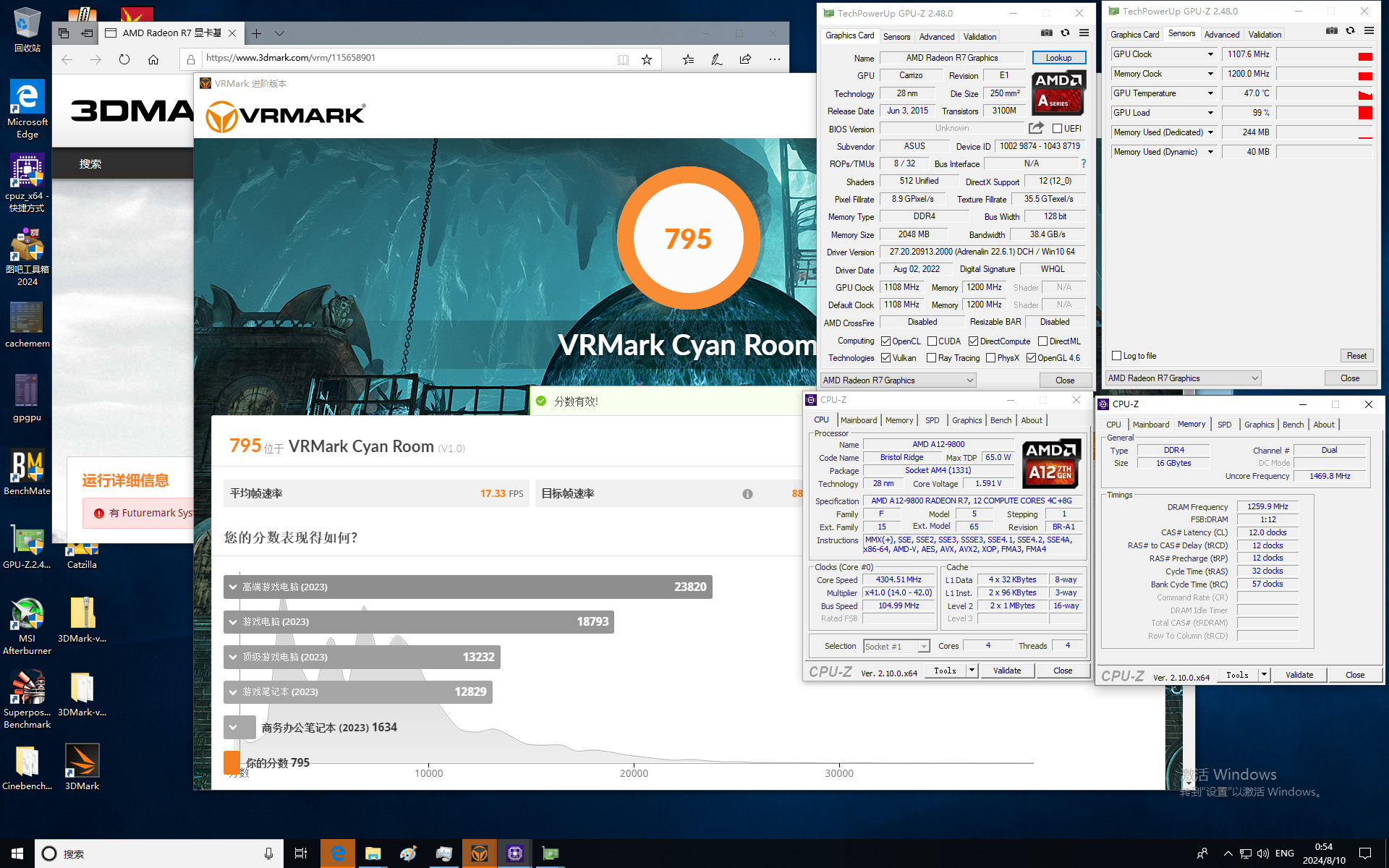Open GPU selector dropdown in GPU-Z Graphics Card window
Screen dimensions: 1389x868
pyautogui.click(x=898, y=380)
